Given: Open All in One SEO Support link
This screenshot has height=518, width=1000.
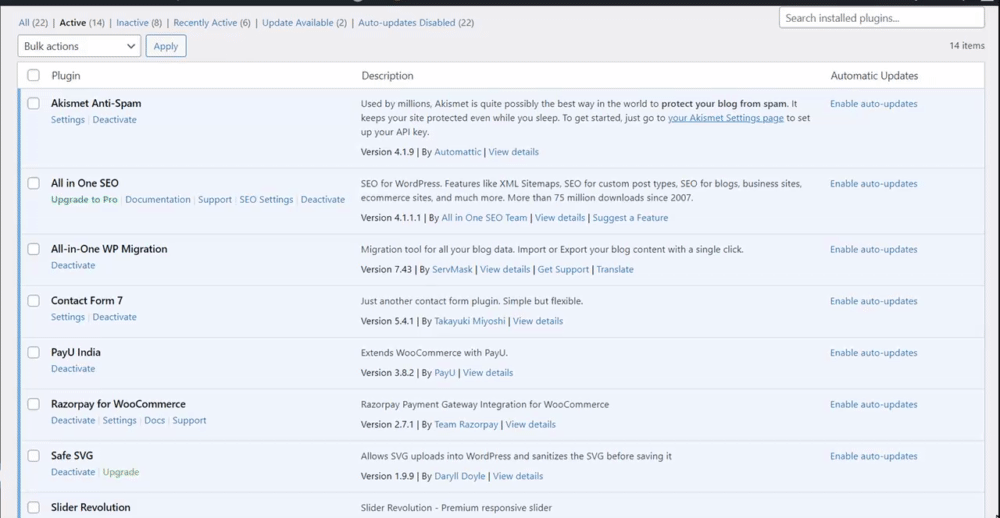Looking at the screenshot, I should (215, 200).
